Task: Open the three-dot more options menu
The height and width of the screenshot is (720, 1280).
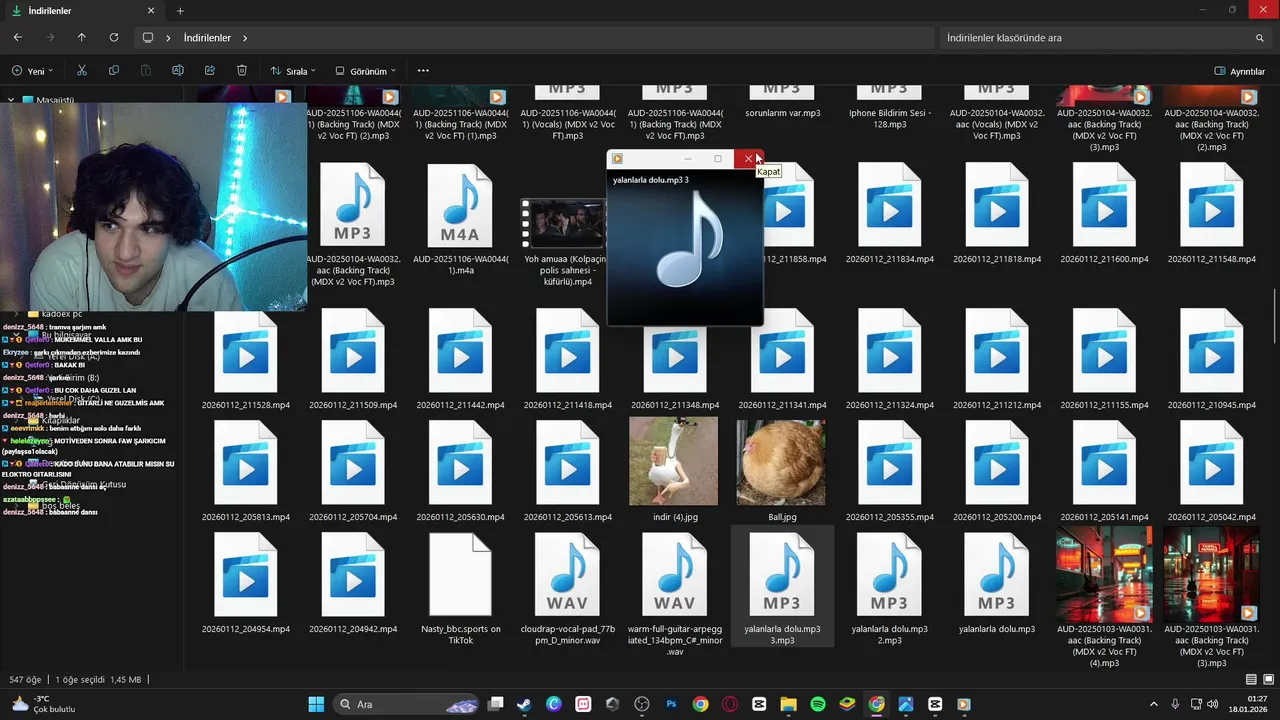Action: tap(423, 71)
